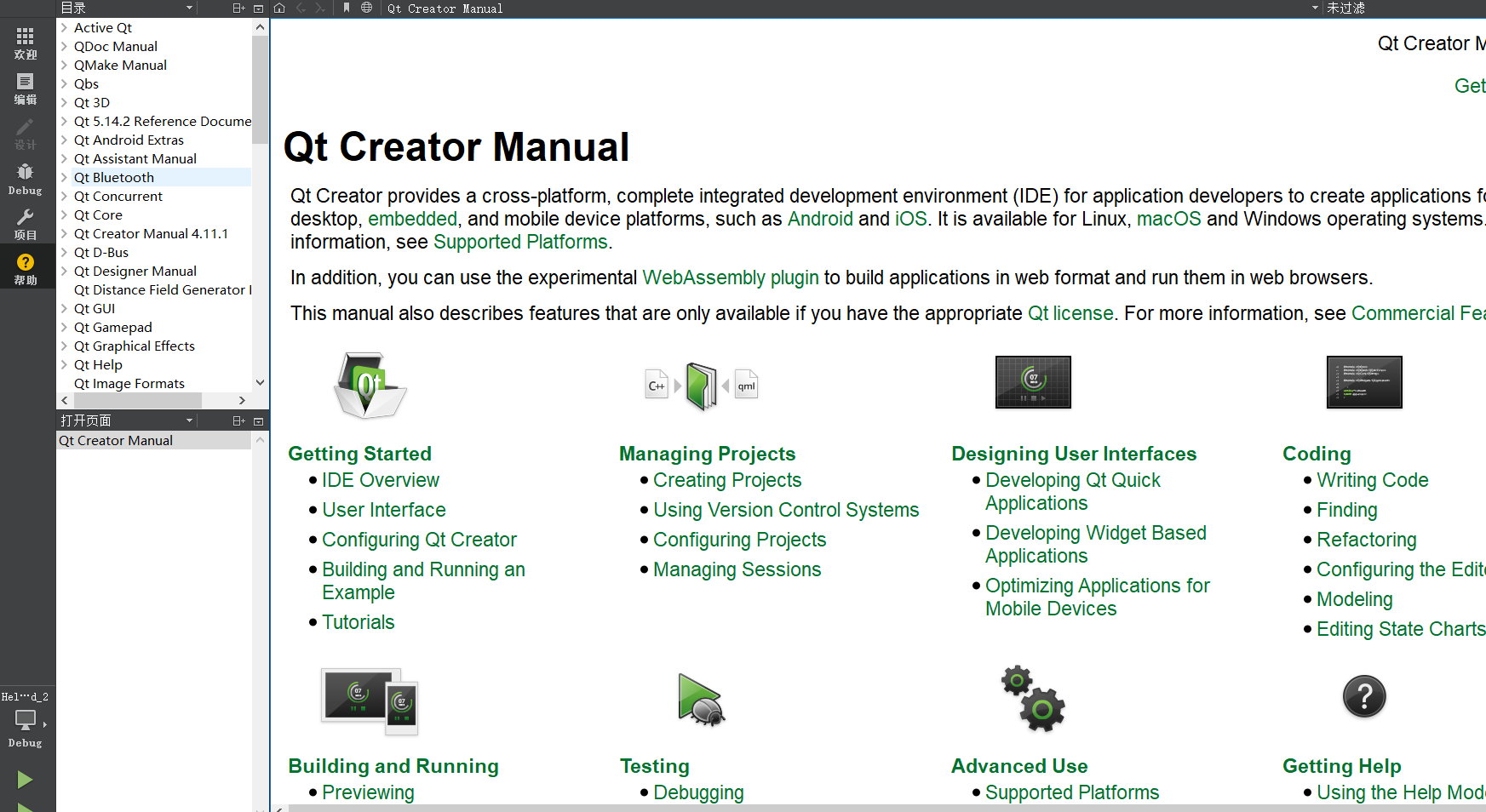Expand the Qt Designer Manual node
Viewport: 1486px width, 812px height.
64,271
